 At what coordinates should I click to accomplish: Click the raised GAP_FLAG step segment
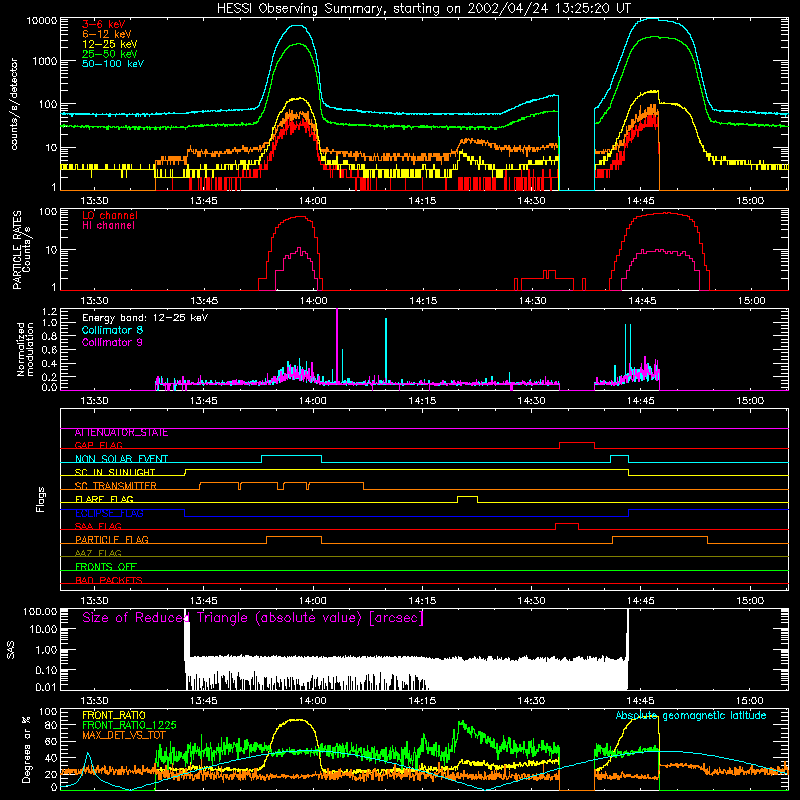coord(577,443)
